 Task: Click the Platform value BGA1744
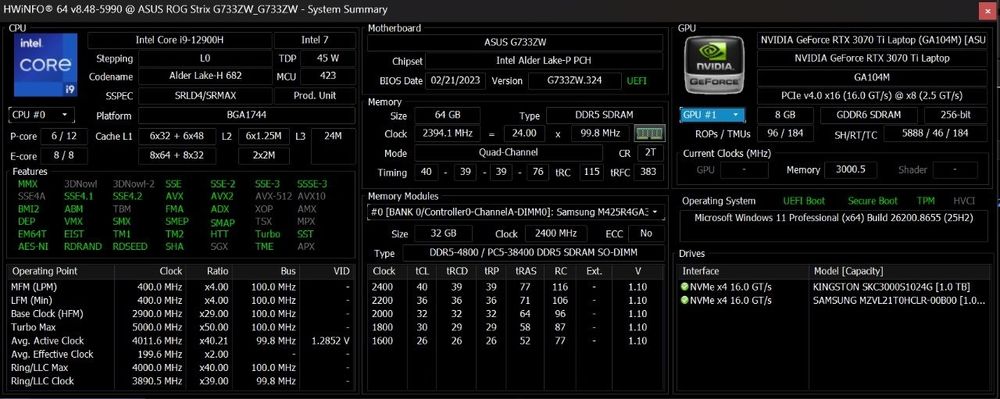[247, 116]
